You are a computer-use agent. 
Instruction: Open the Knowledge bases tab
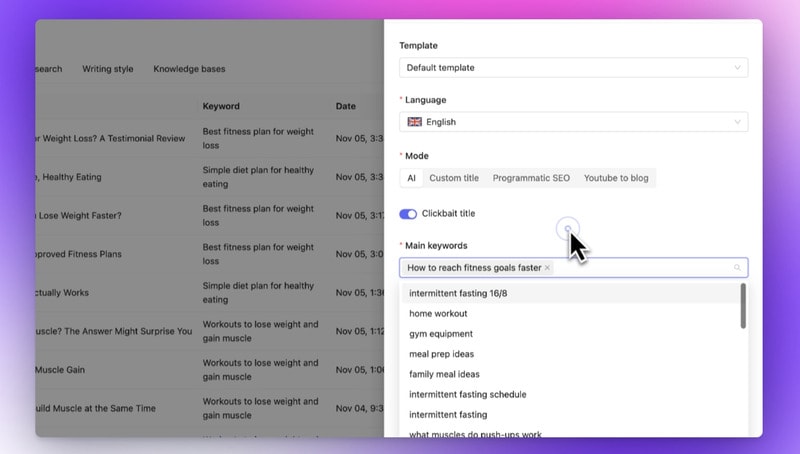click(x=189, y=69)
